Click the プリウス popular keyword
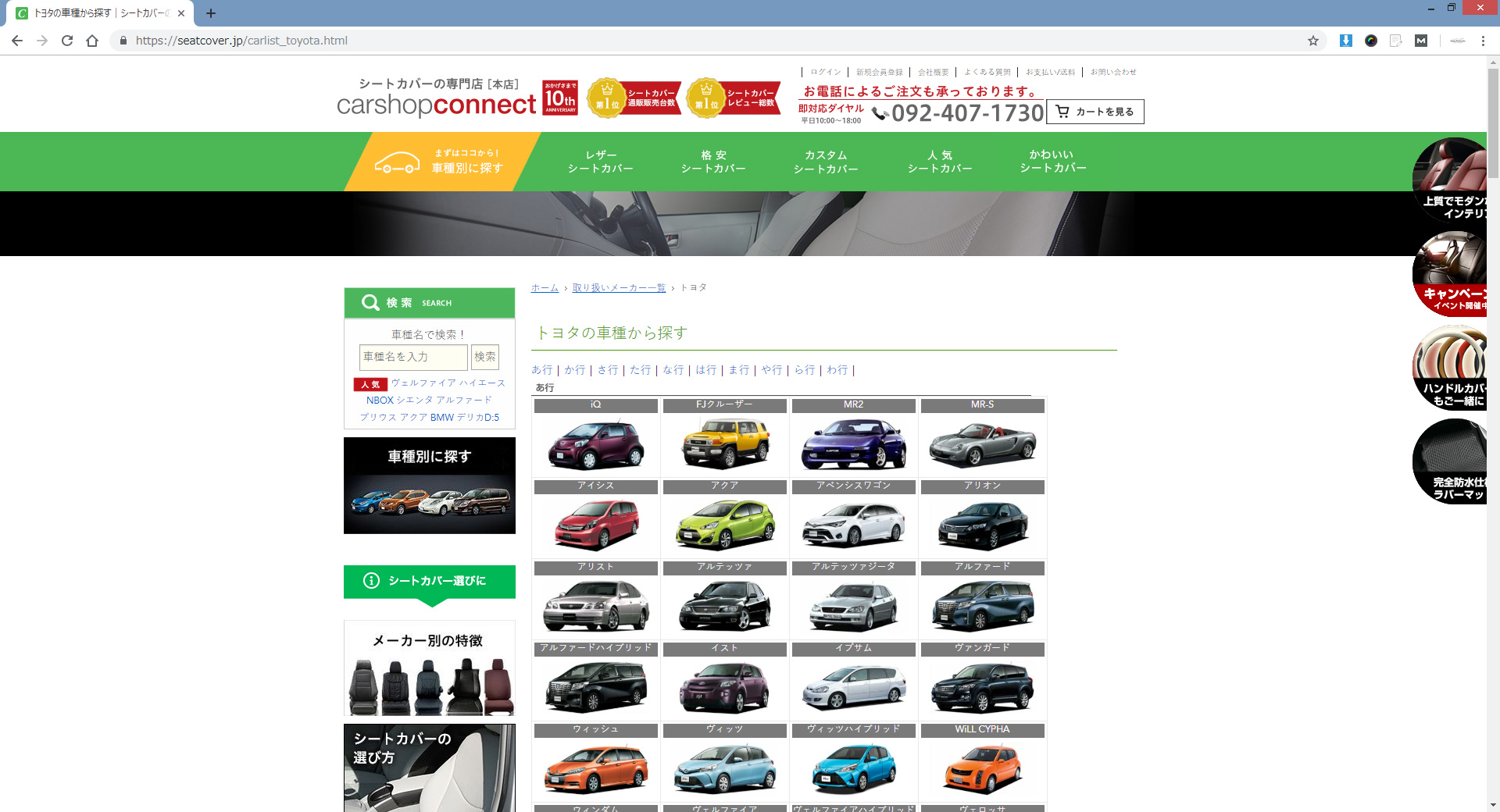The height and width of the screenshot is (812, 1500). point(377,417)
